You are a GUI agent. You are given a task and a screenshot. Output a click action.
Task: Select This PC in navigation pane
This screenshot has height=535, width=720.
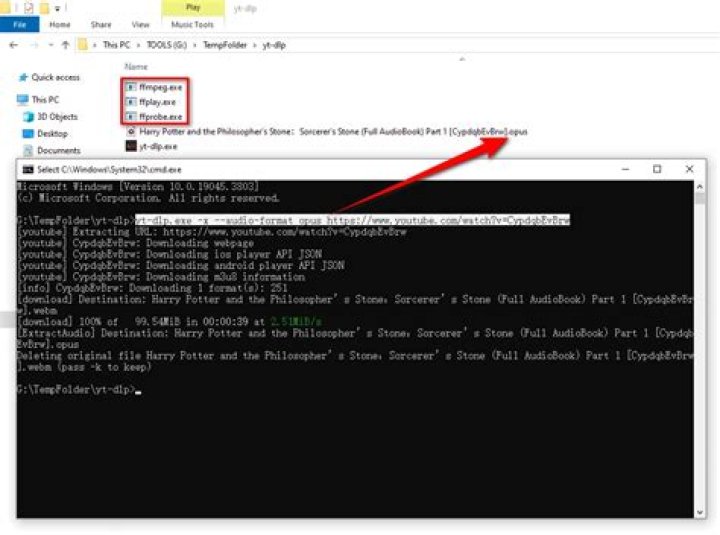[45, 99]
